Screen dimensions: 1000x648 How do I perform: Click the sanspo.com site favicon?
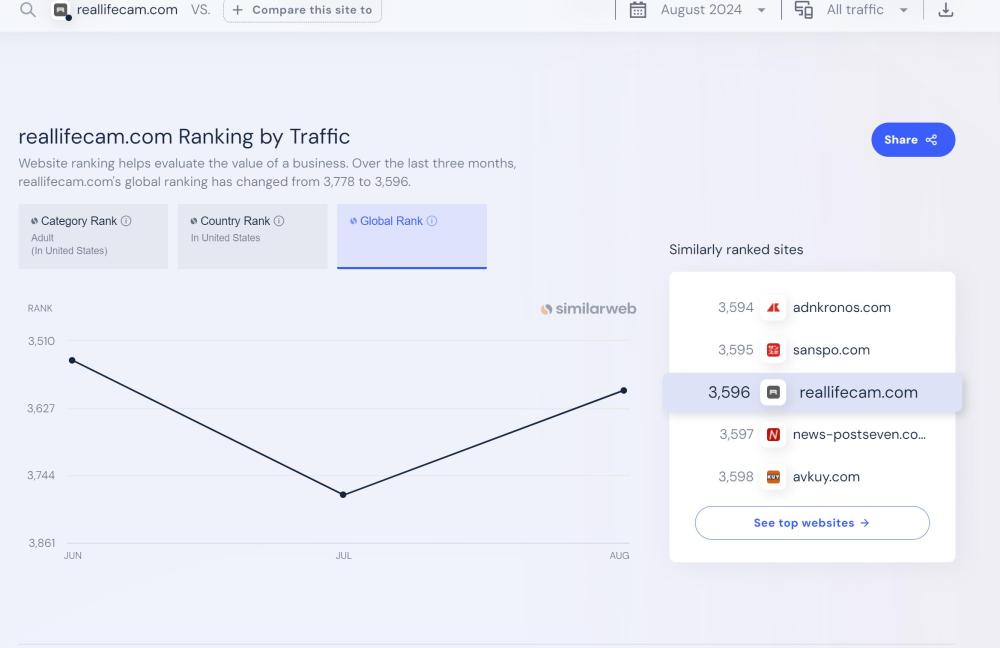point(773,350)
